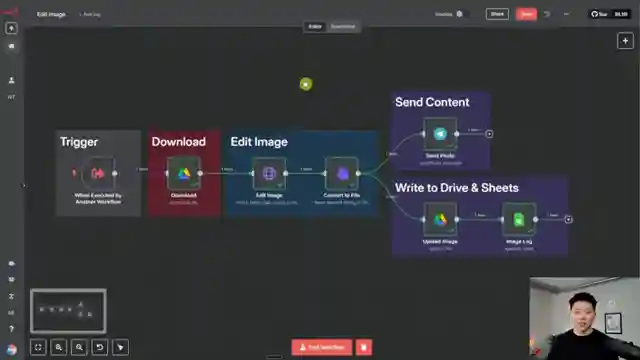Screen dimensions: 640x360
Task: Switch to the Editor tab
Action: pos(315,27)
